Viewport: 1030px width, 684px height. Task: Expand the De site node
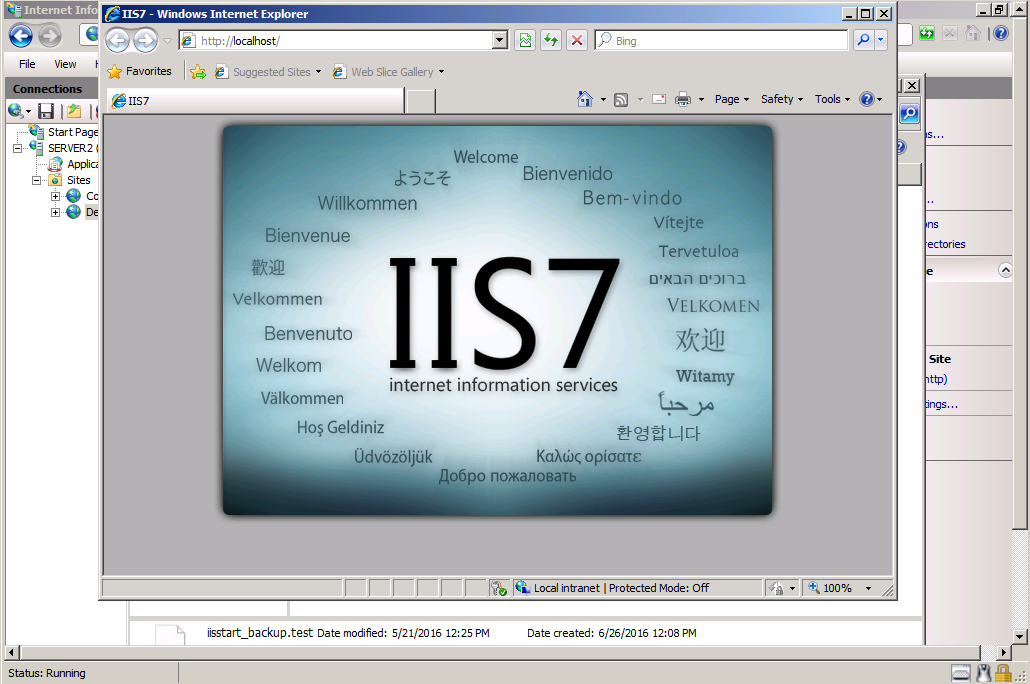click(56, 212)
